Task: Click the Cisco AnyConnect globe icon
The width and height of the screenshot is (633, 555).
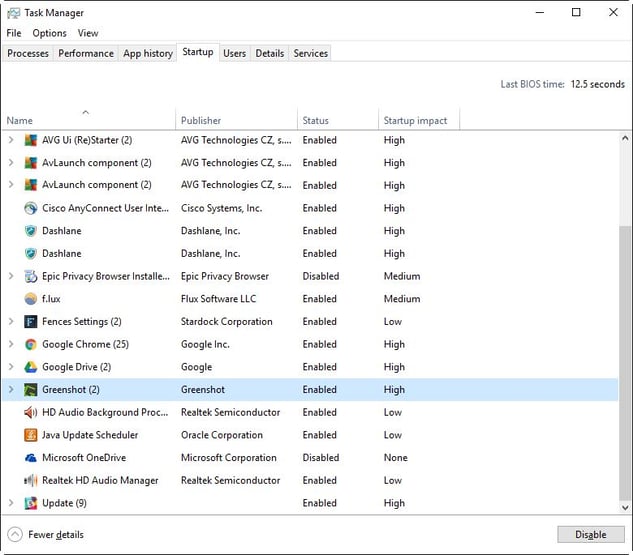Action: pos(31,208)
